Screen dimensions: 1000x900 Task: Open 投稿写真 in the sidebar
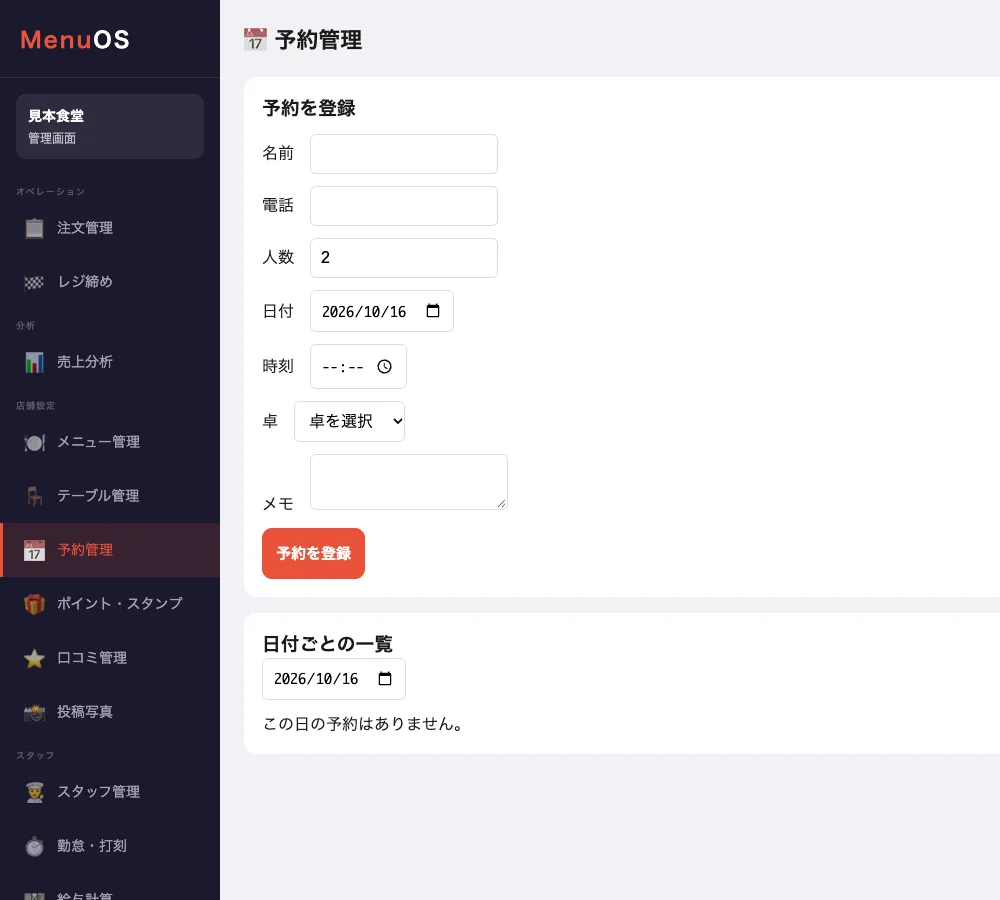coord(110,712)
